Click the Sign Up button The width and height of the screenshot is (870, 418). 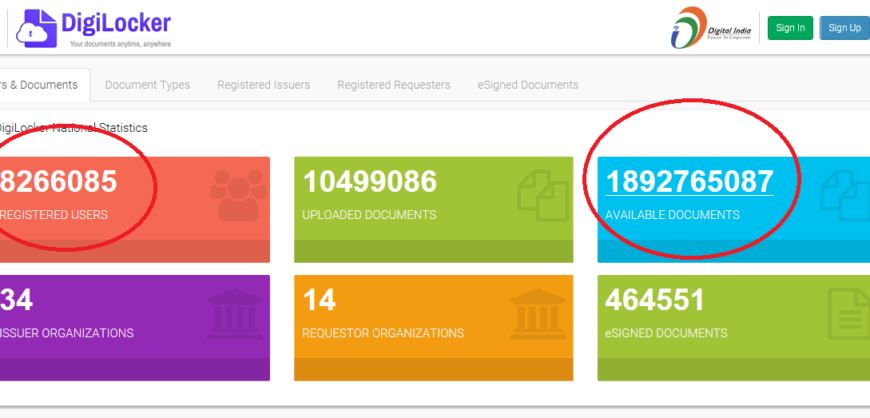[844, 28]
